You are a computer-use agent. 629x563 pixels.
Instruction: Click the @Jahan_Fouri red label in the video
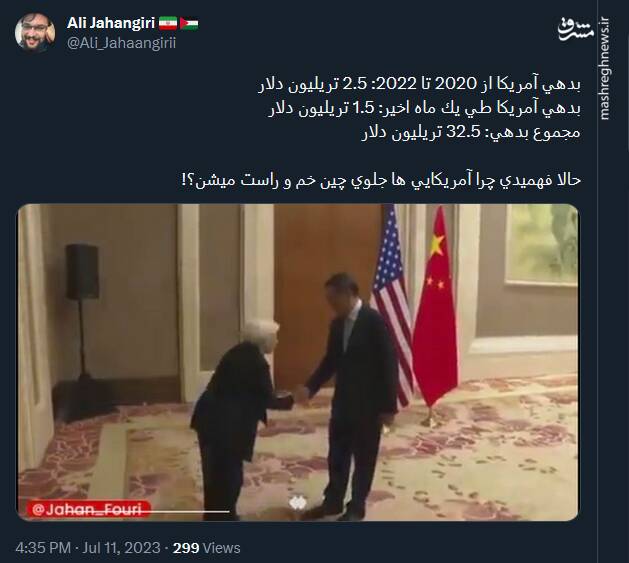coord(89,510)
